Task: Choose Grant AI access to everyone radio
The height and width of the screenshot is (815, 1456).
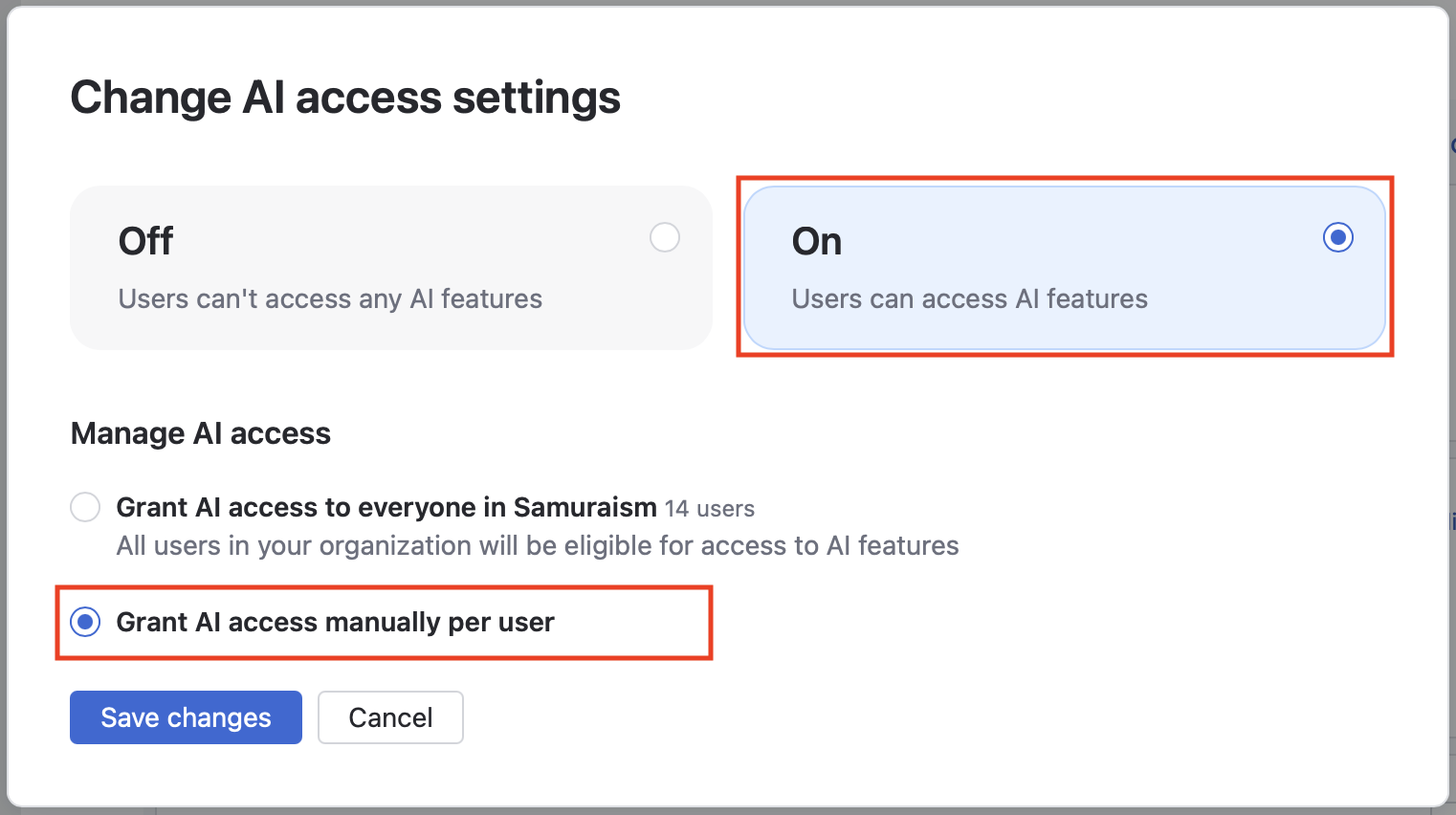Action: (x=85, y=507)
